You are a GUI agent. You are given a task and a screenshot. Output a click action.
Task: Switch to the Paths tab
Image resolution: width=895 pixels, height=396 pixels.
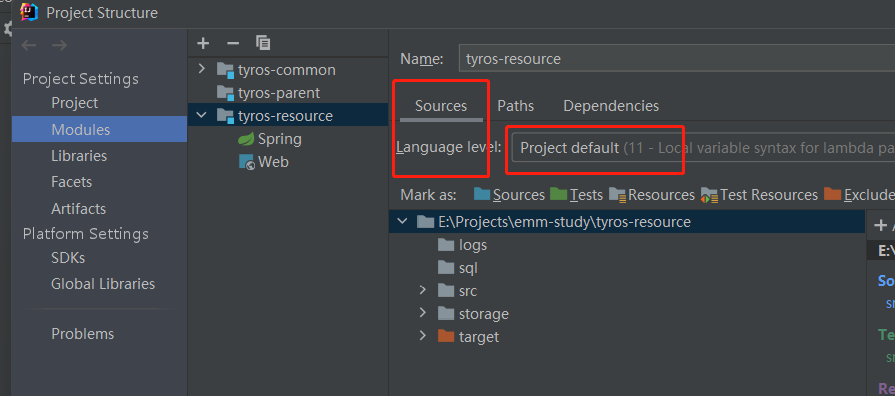(x=515, y=106)
